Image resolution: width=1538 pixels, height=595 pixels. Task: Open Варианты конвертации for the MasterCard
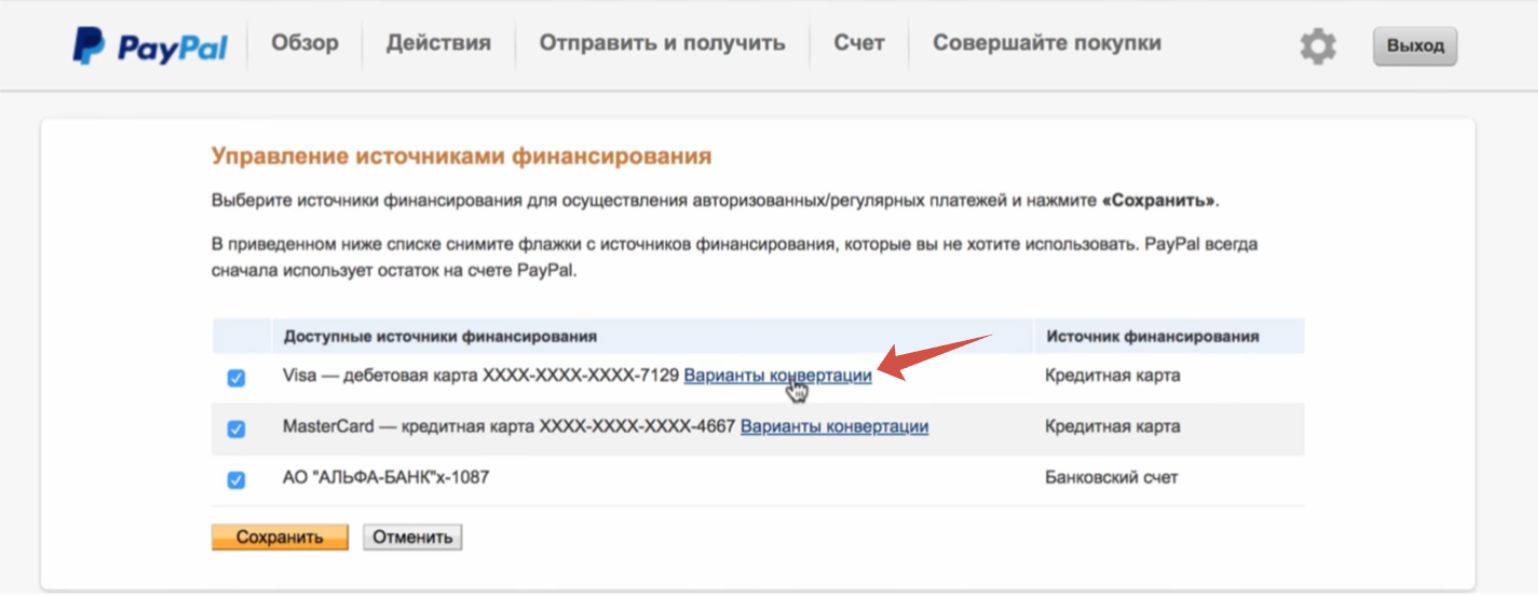(834, 427)
